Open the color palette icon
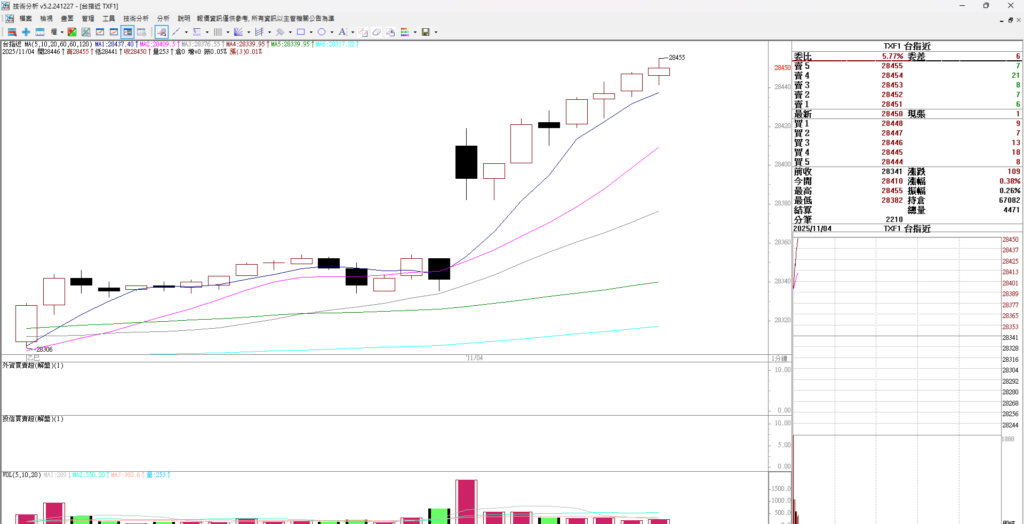Screen dimensions: 1024x524 tap(404, 32)
